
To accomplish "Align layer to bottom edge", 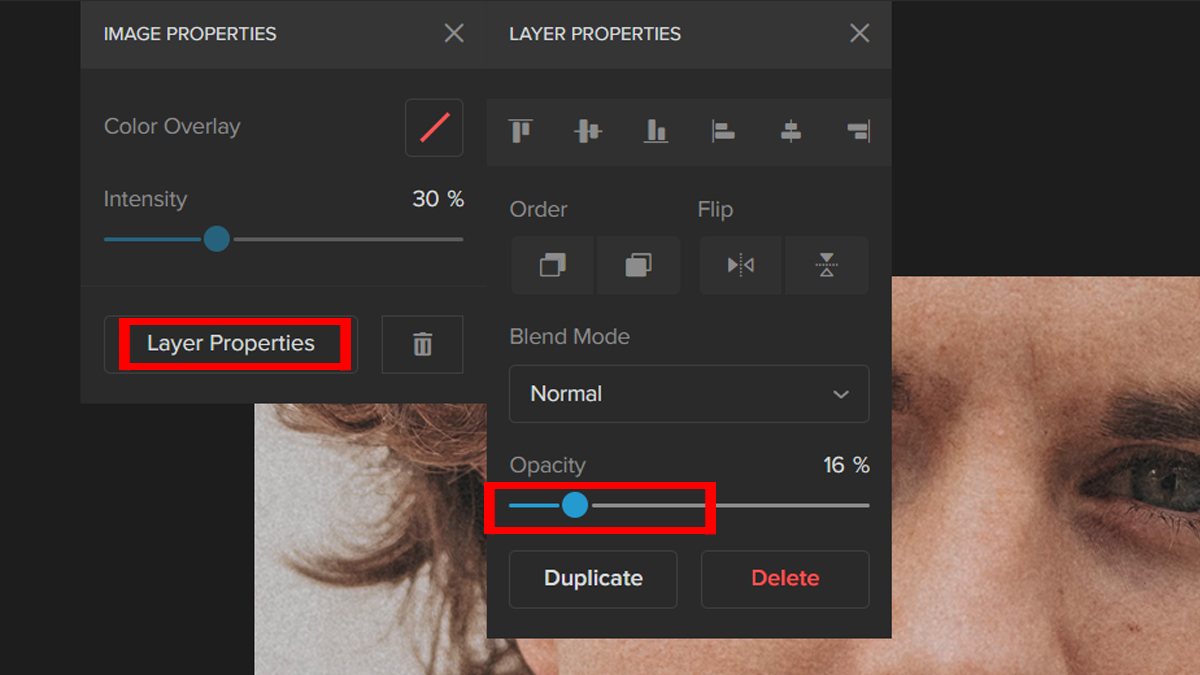I will tap(656, 131).
